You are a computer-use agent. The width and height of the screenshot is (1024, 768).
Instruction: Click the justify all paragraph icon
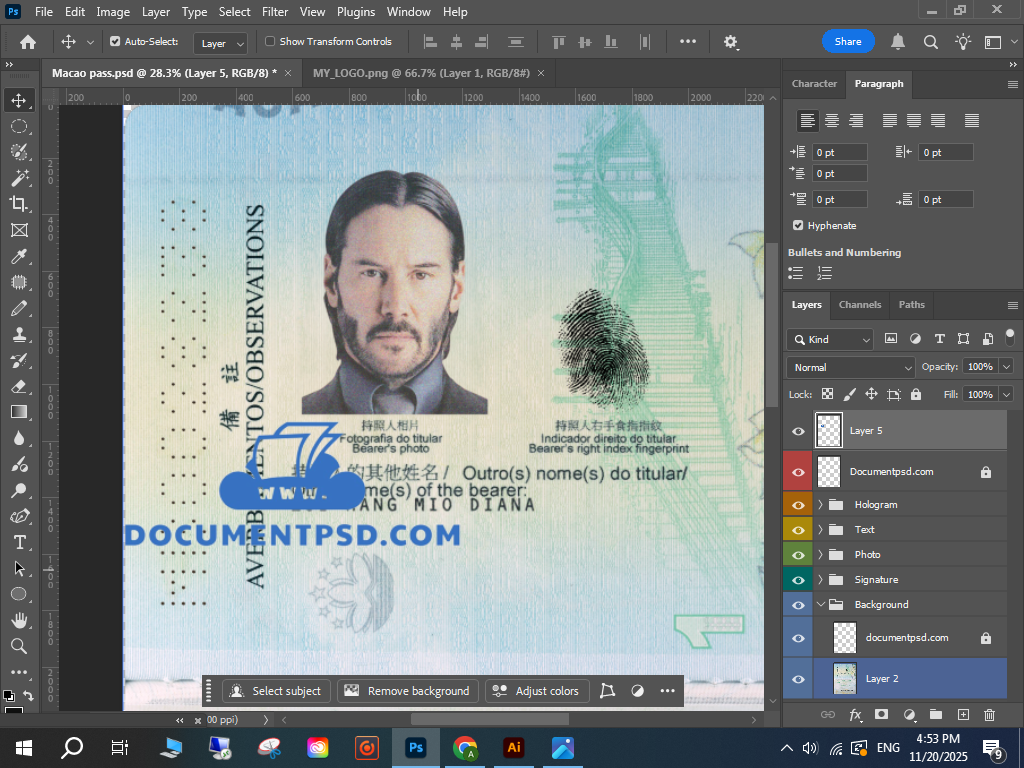(971, 120)
